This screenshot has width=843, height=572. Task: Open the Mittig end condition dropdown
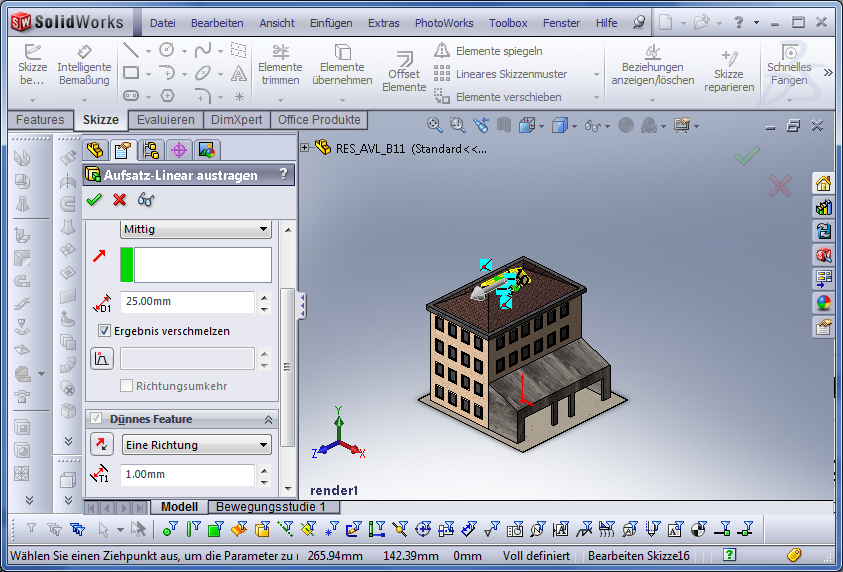[x=195, y=229]
